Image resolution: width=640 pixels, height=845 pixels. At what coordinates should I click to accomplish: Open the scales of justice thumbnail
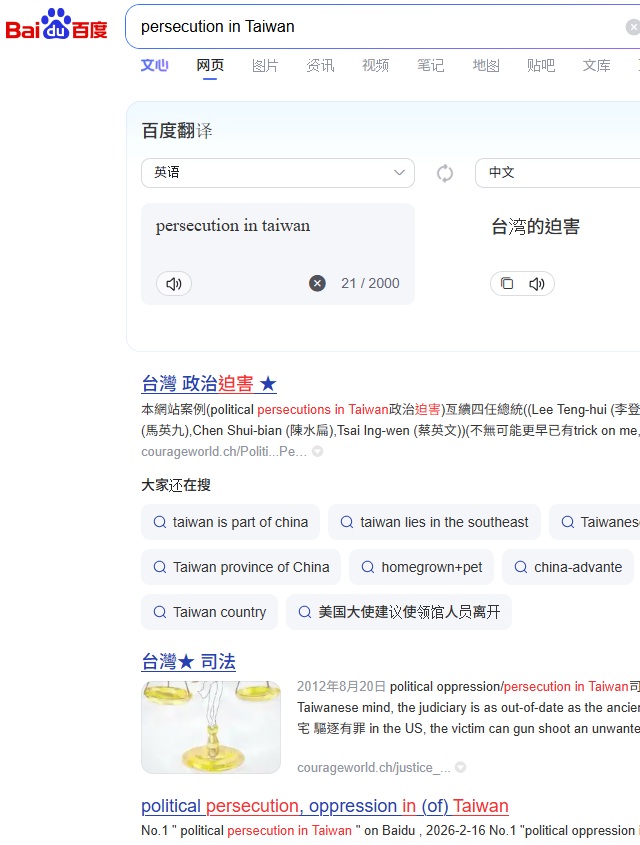(211, 727)
